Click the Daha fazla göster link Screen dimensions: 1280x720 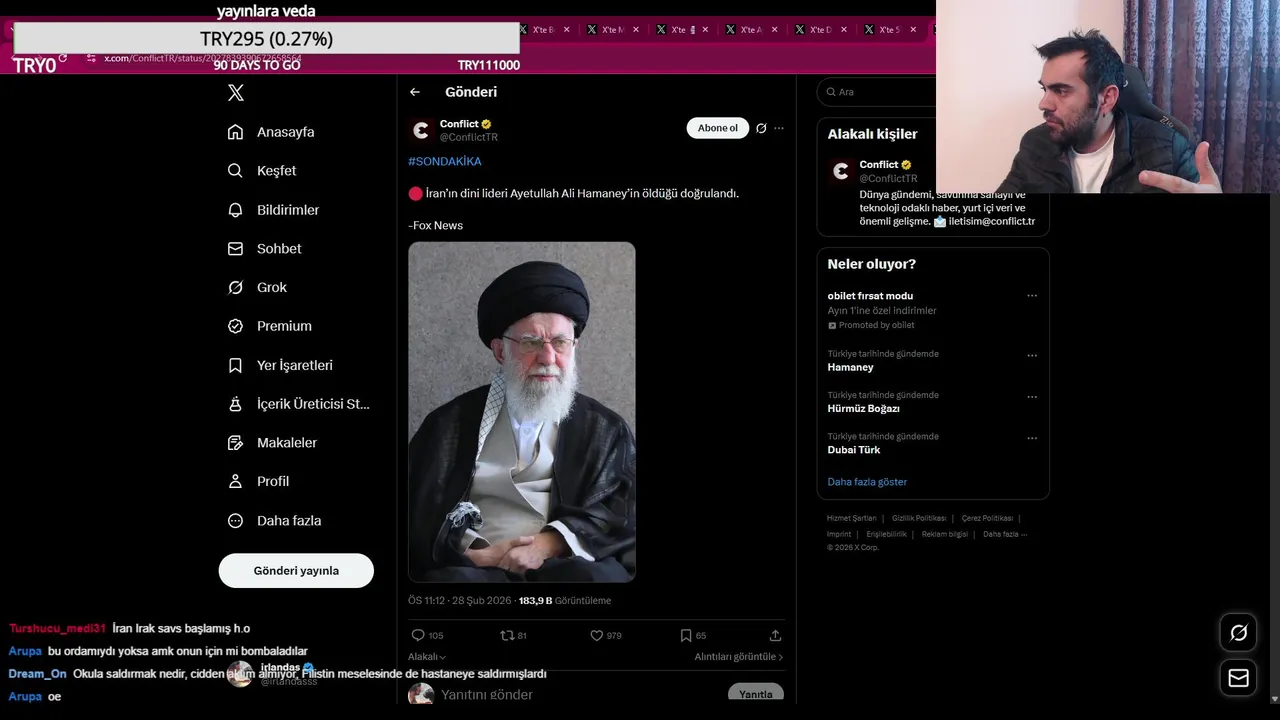867,482
